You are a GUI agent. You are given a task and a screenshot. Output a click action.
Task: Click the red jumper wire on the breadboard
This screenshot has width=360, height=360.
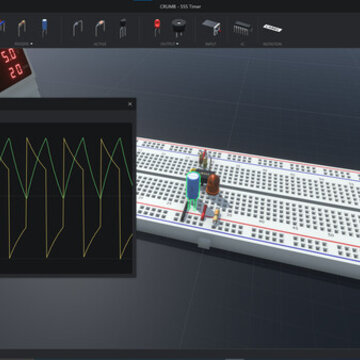click(x=204, y=212)
